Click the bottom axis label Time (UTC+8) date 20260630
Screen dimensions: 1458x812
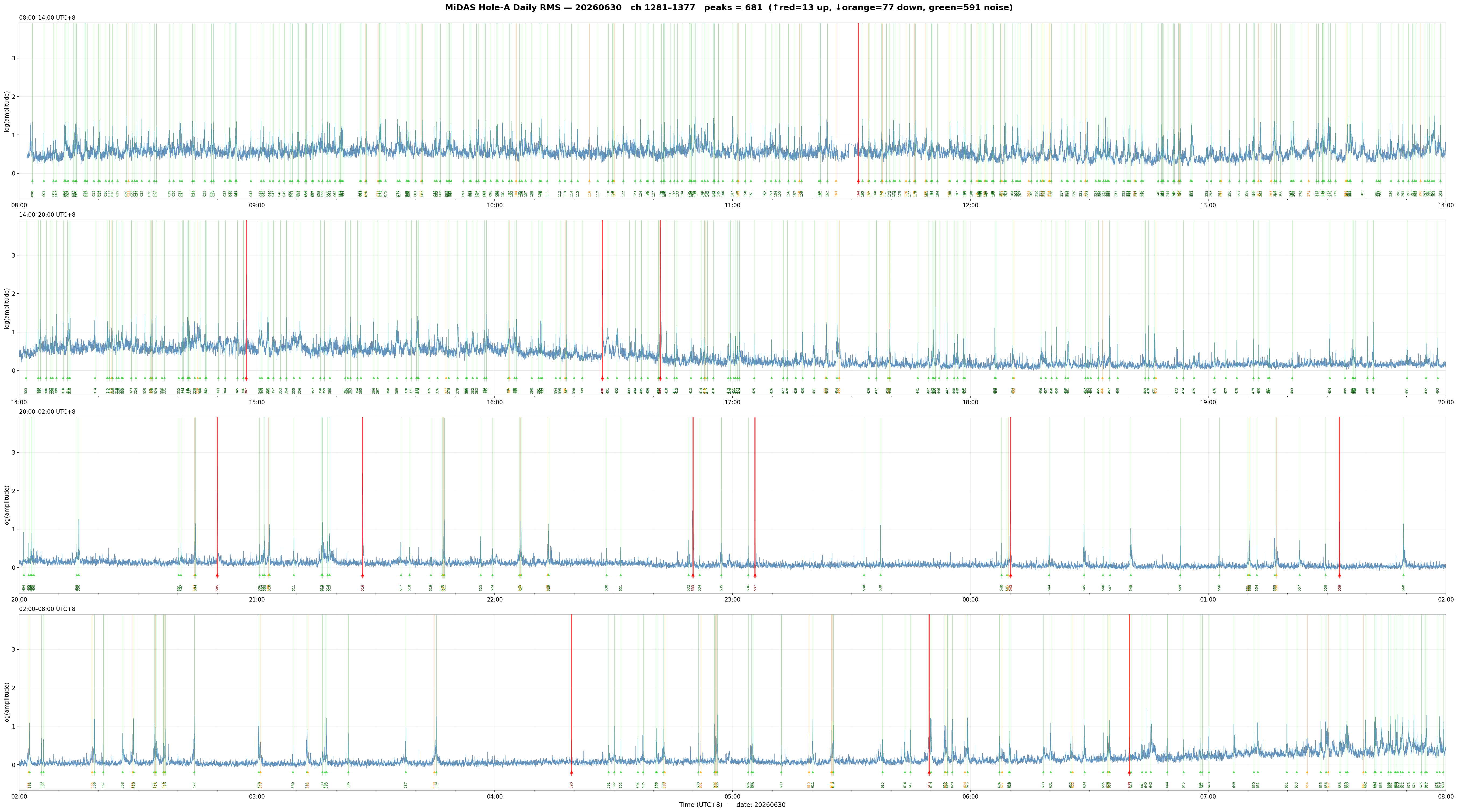point(732,805)
